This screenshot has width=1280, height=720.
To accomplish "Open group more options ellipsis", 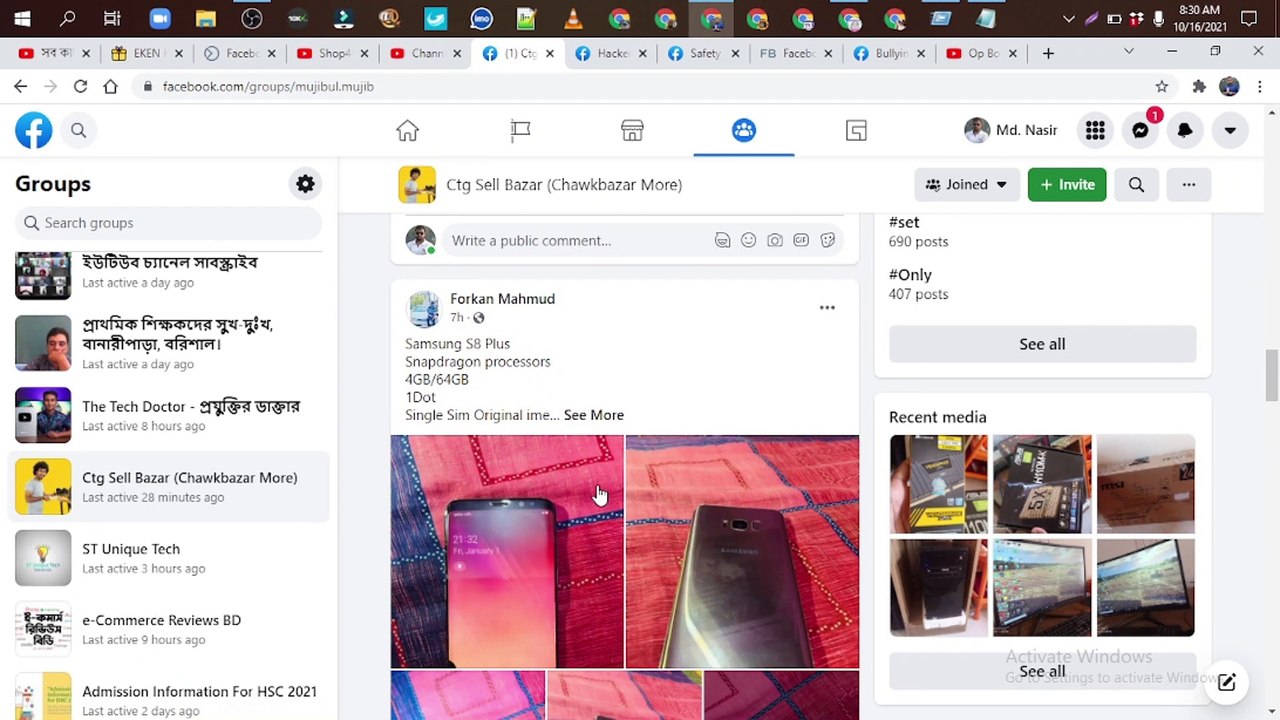I will point(1188,184).
